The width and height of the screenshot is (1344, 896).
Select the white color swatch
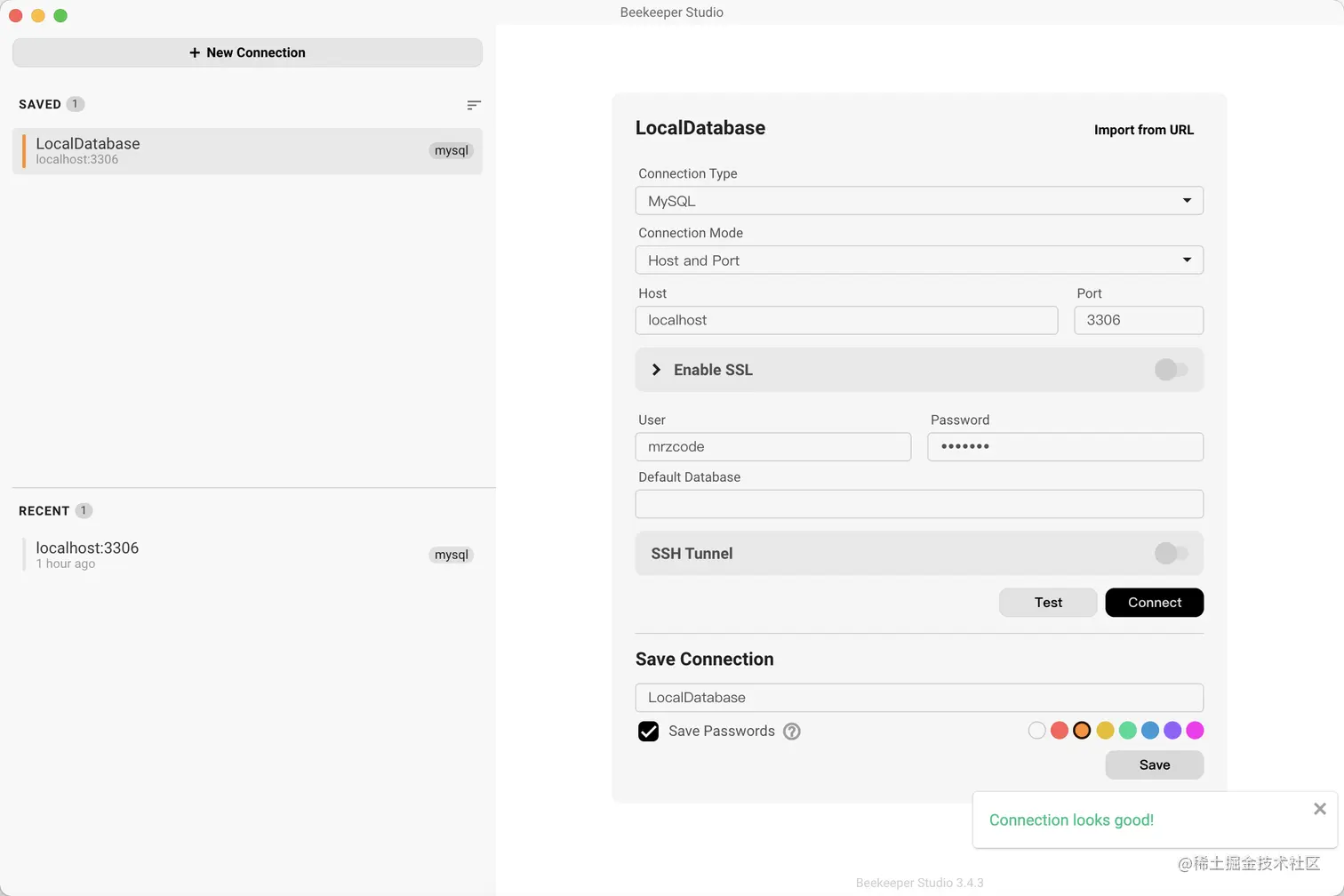coord(1036,731)
